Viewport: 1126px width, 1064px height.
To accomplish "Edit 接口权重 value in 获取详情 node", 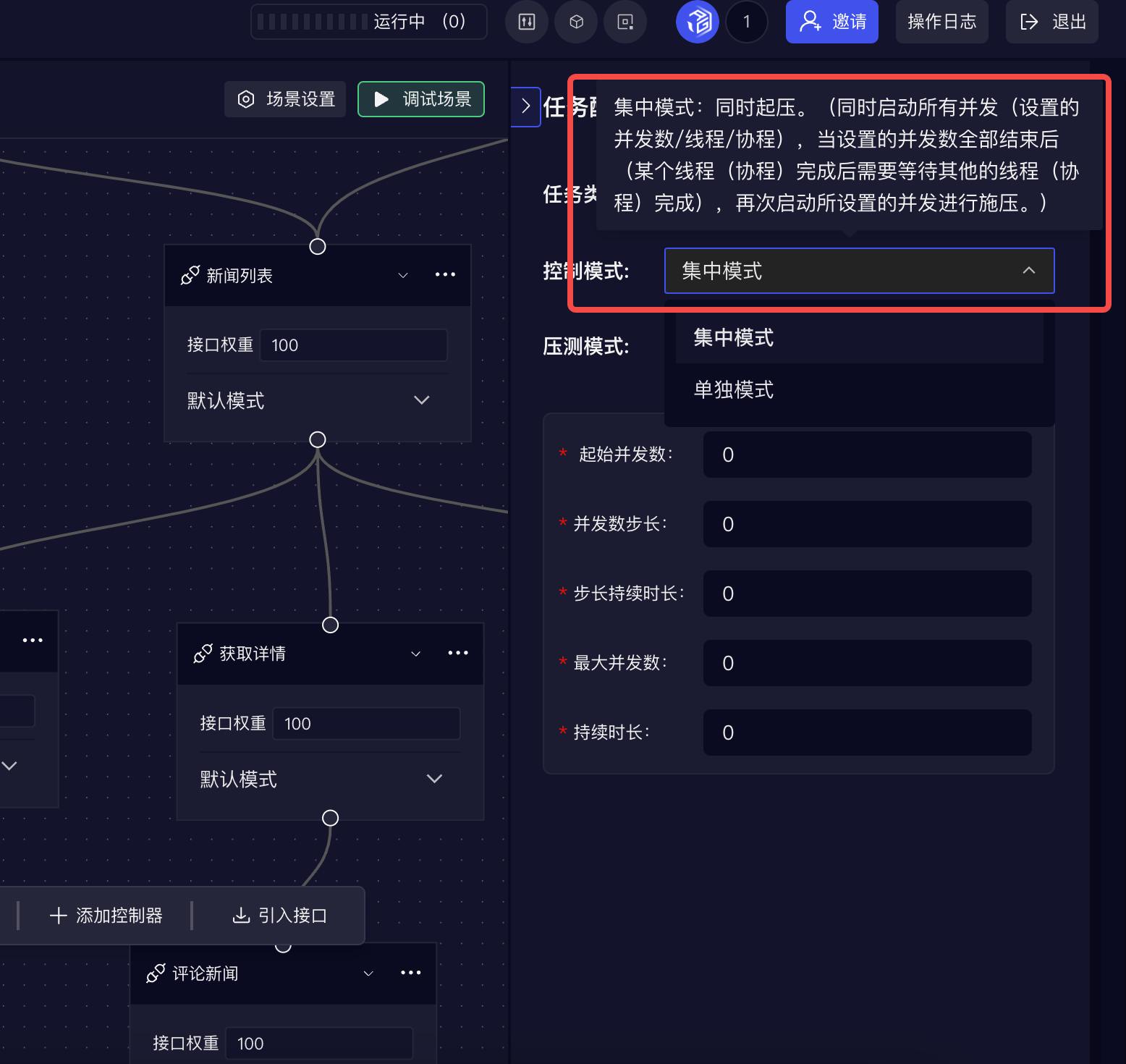I will coord(366,724).
